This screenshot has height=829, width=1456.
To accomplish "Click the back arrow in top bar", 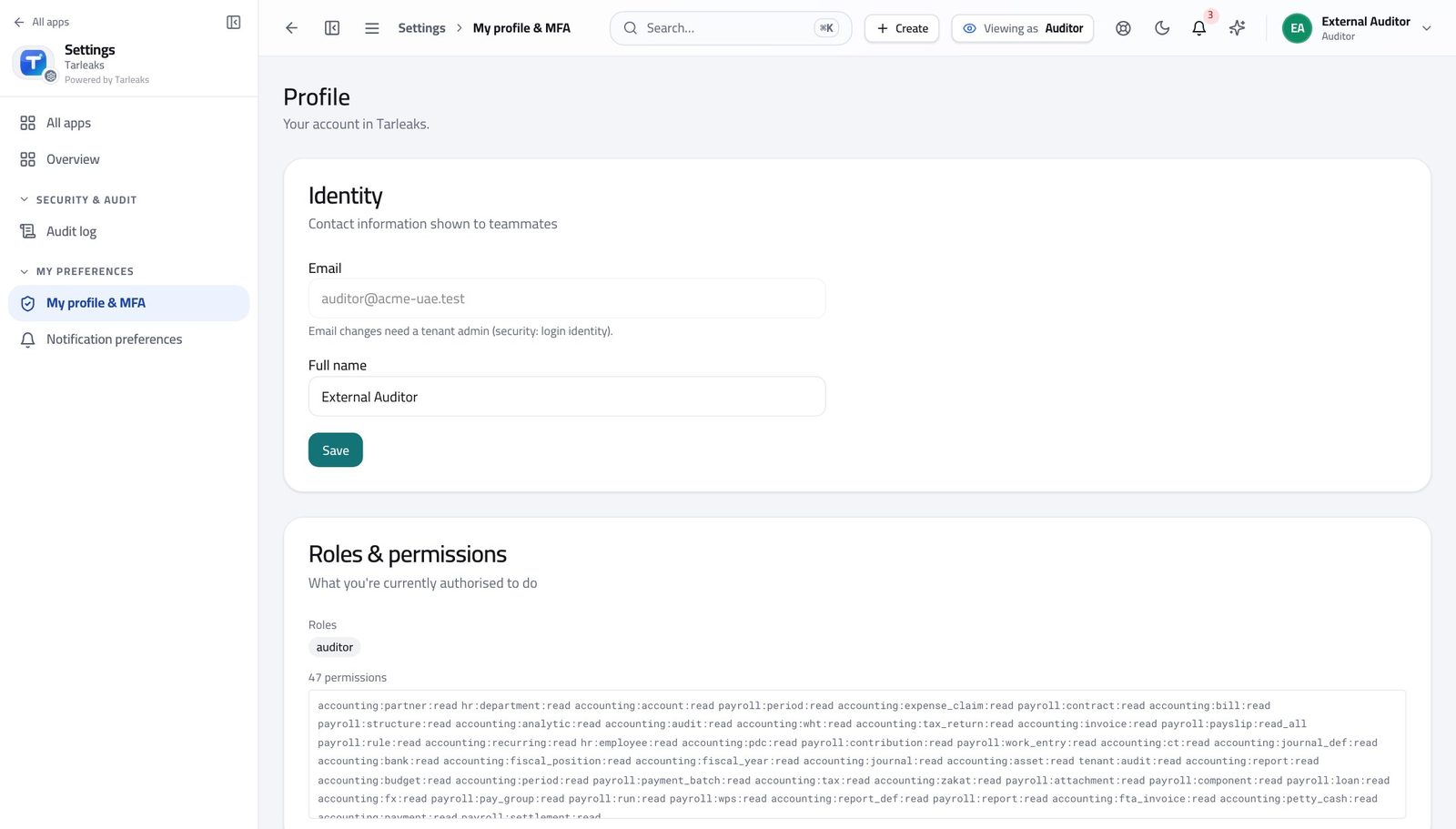I will 291,28.
